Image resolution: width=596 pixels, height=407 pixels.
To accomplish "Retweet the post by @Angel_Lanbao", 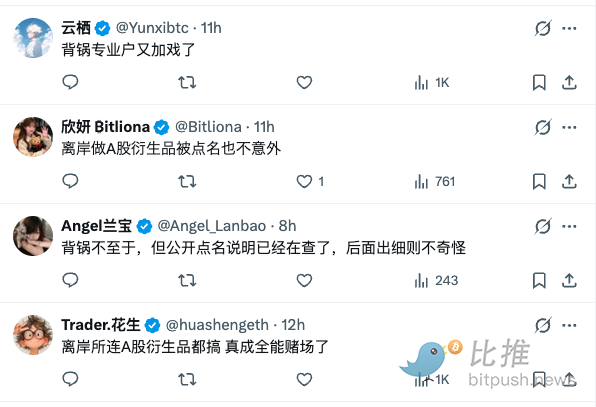I will (x=187, y=280).
